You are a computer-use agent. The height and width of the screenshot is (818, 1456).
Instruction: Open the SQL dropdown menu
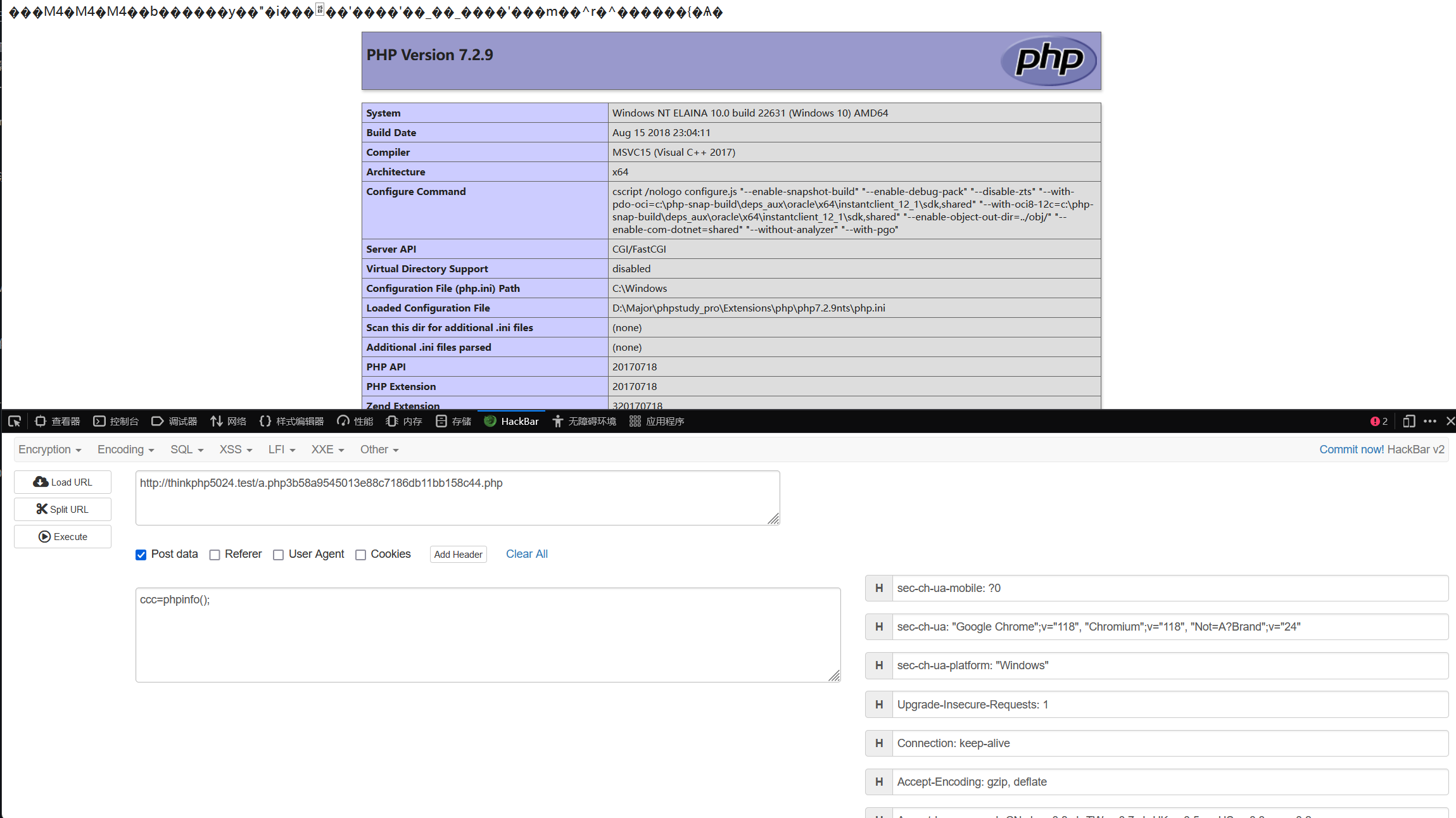coord(187,450)
